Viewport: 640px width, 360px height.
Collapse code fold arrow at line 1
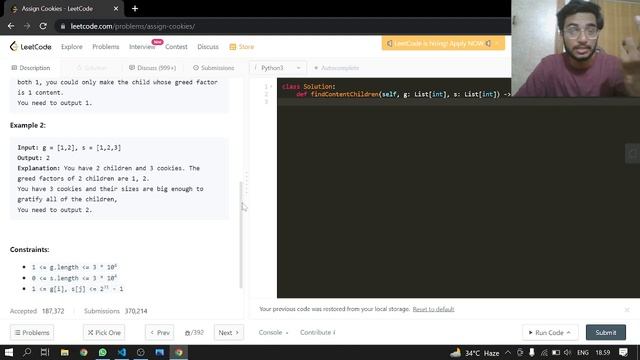pos(271,87)
